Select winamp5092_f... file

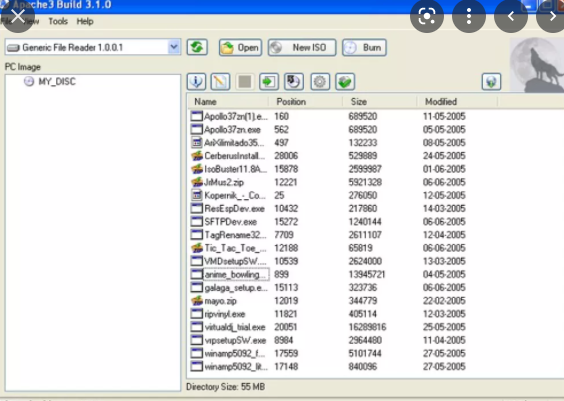pyautogui.click(x=234, y=354)
